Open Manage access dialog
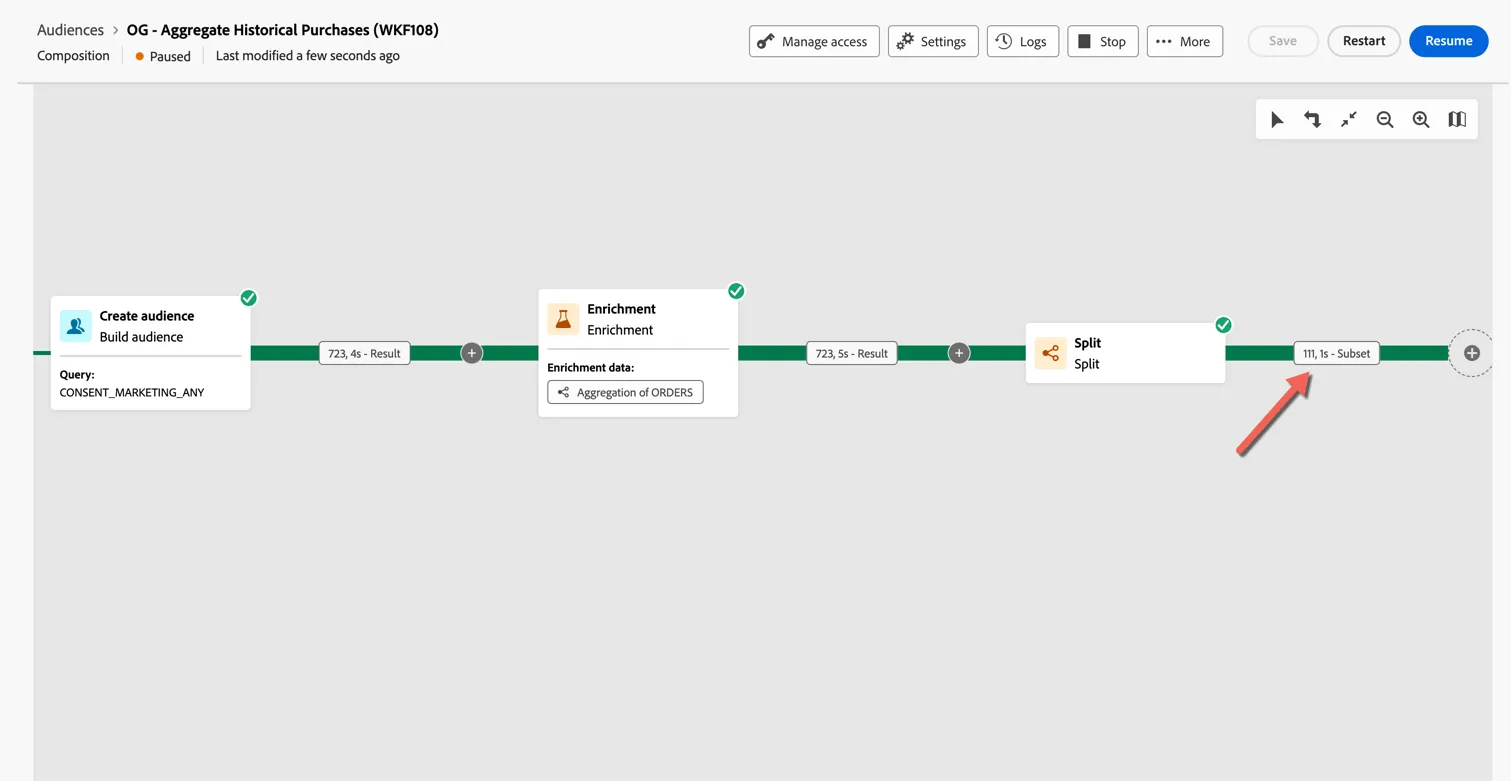 (814, 41)
